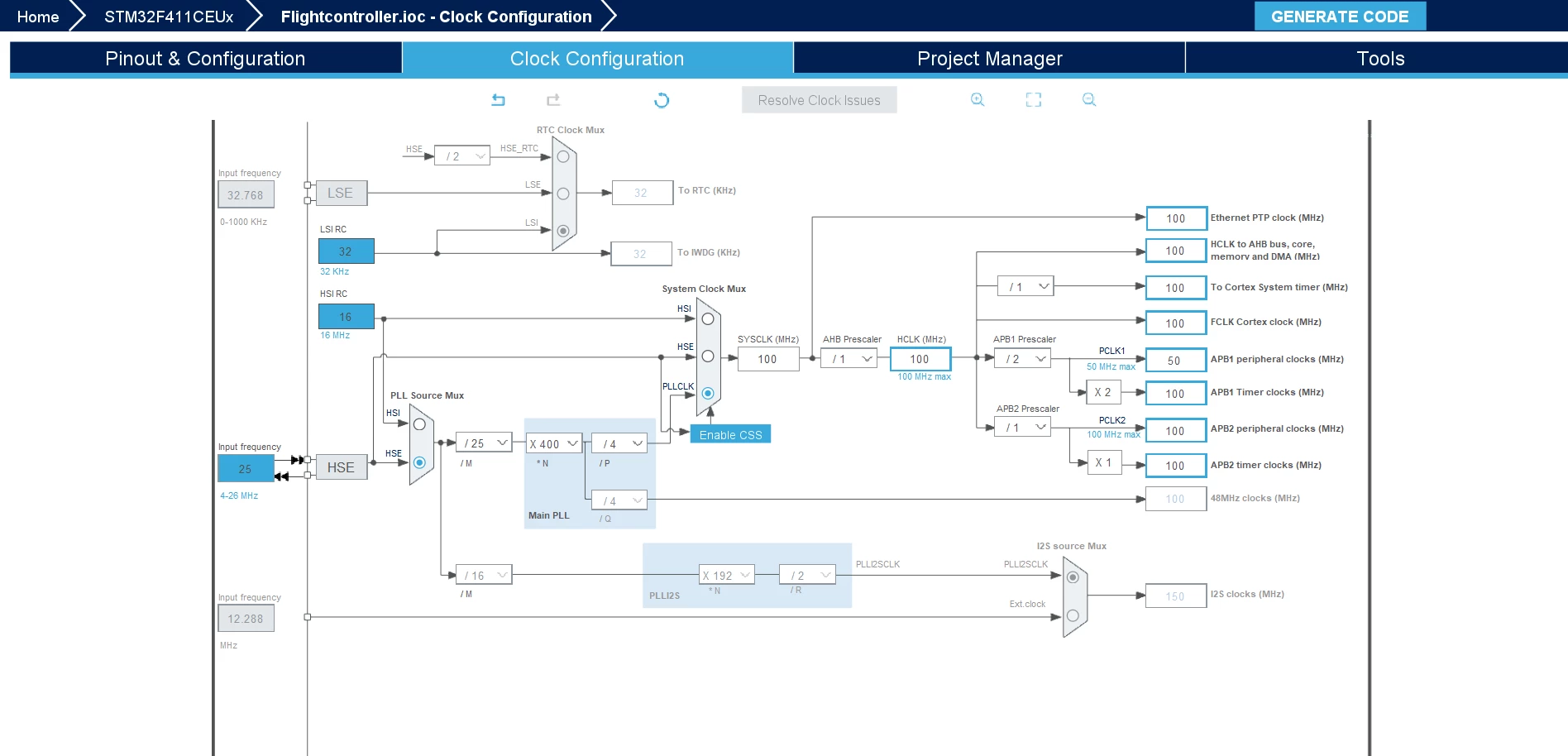Switch to Pinout & Configuration tab
The width and height of the screenshot is (1568, 756).
tap(205, 59)
